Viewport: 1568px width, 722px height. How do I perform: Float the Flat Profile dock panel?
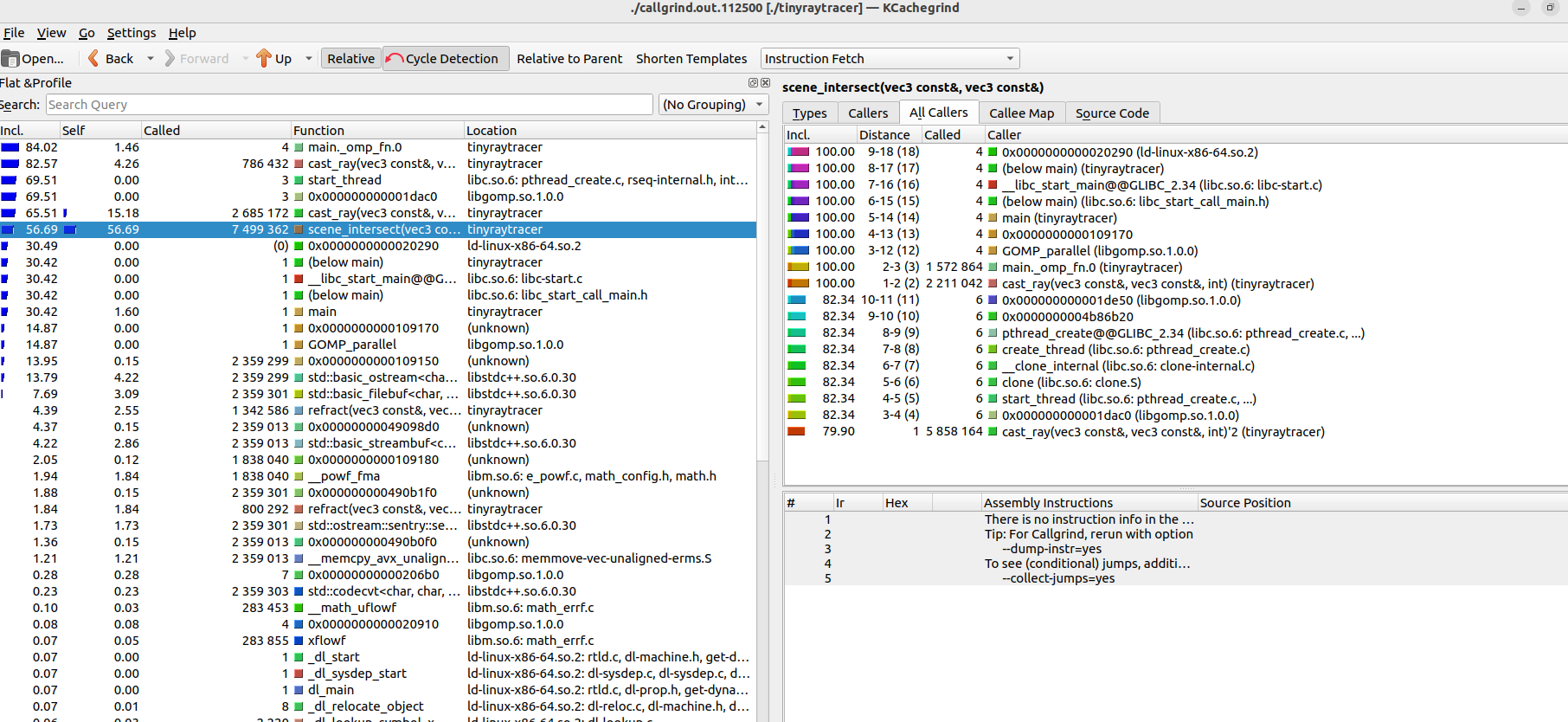pyautogui.click(x=753, y=83)
